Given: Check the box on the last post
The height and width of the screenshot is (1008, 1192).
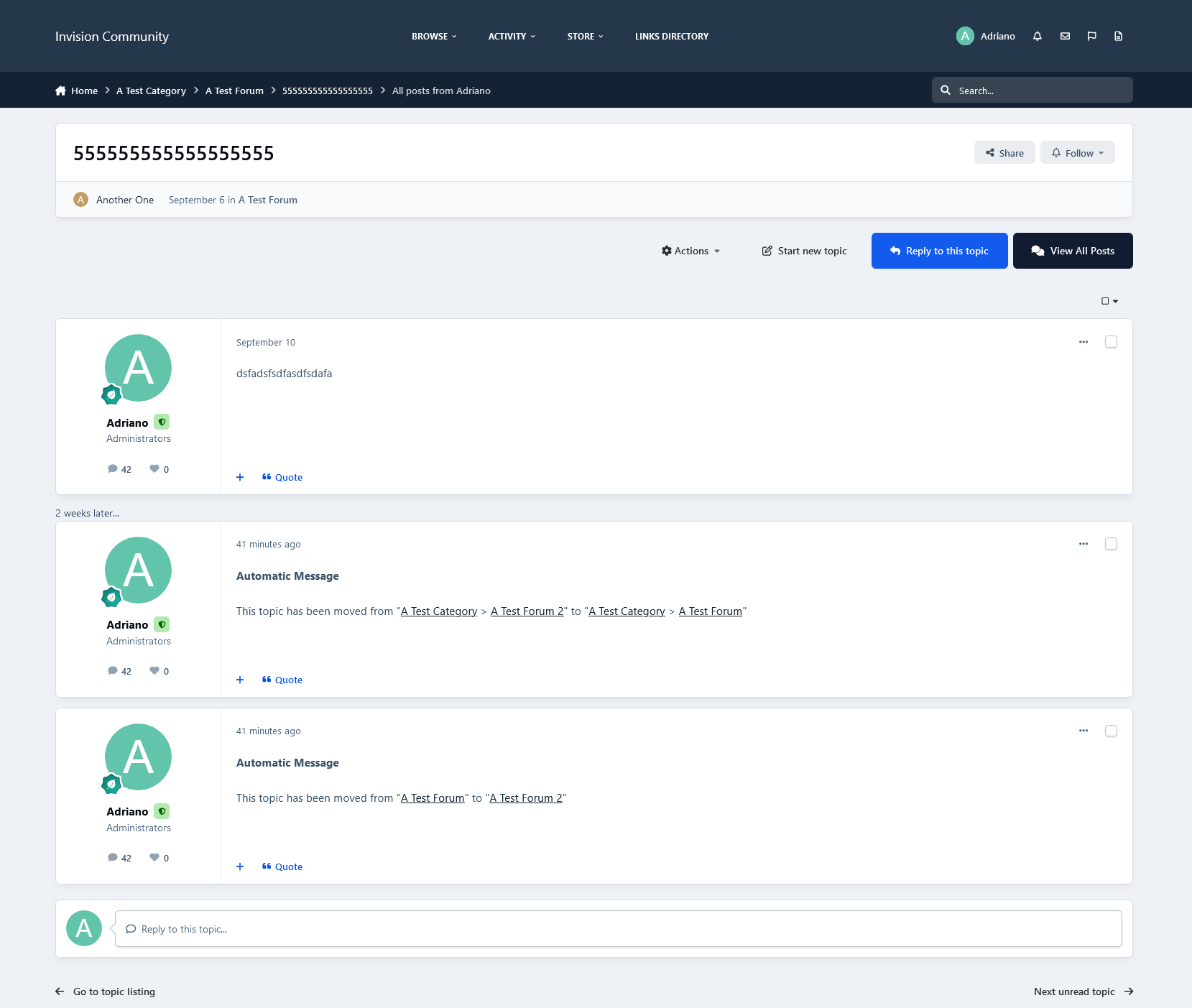Looking at the screenshot, I should [1111, 731].
